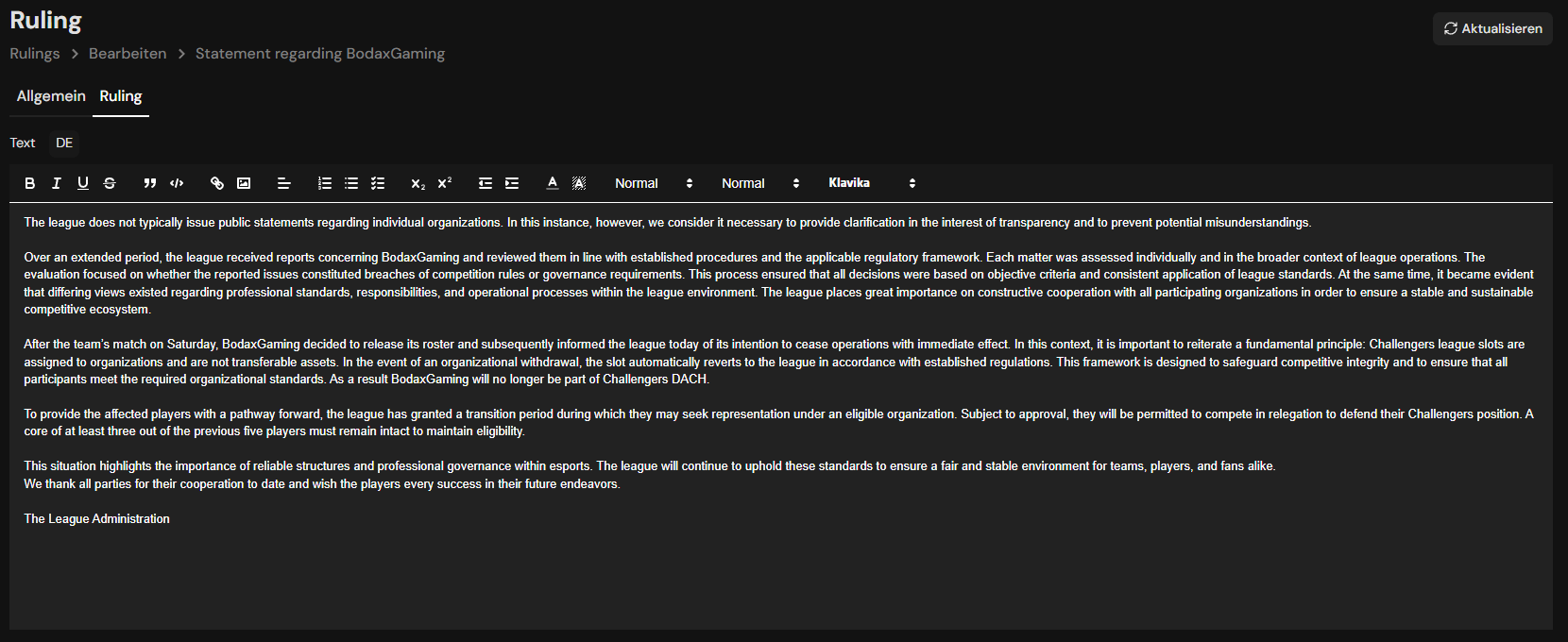This screenshot has height=642, width=1568.
Task: Click the paragraph starting 'To provide the affected players'
Action: click(x=779, y=422)
